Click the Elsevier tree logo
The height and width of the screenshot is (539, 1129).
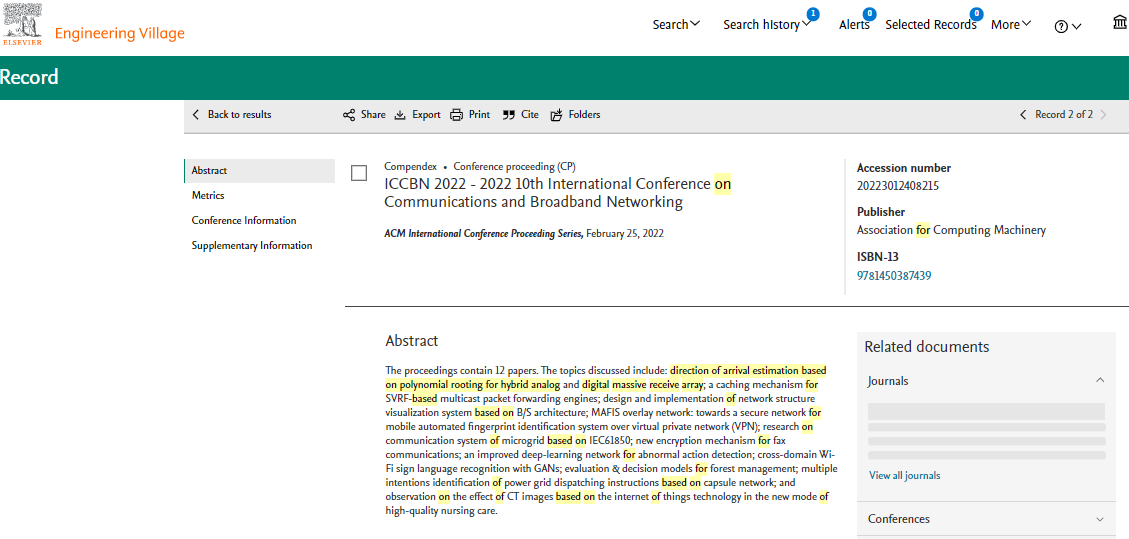point(22,24)
